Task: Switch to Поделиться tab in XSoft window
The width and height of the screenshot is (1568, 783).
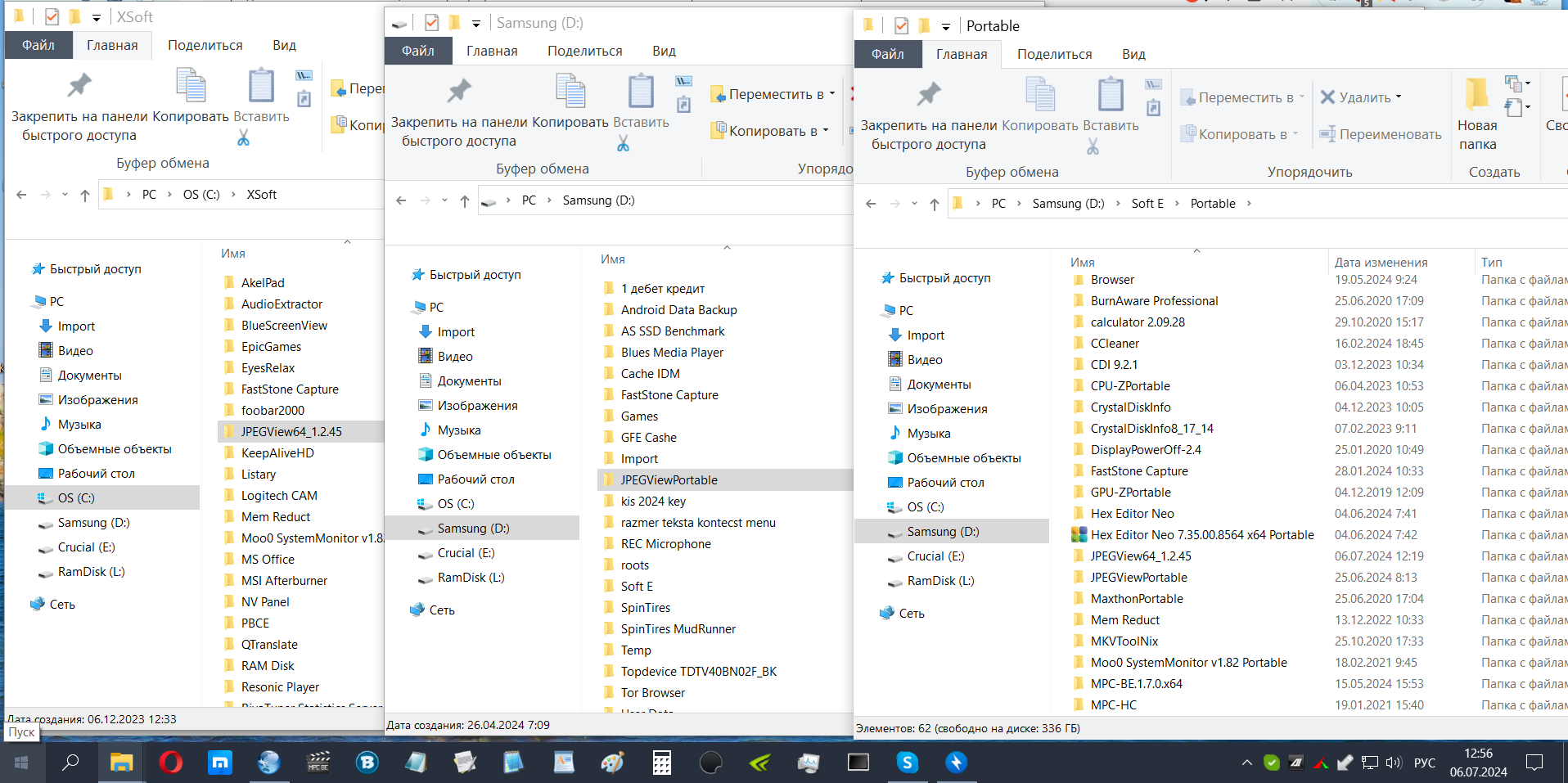Action: 205,45
